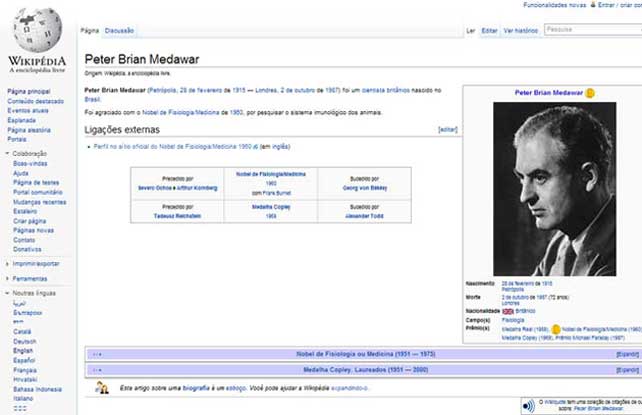Open the Ajuda link
The height and width of the screenshot is (415, 642).
click(x=21, y=174)
